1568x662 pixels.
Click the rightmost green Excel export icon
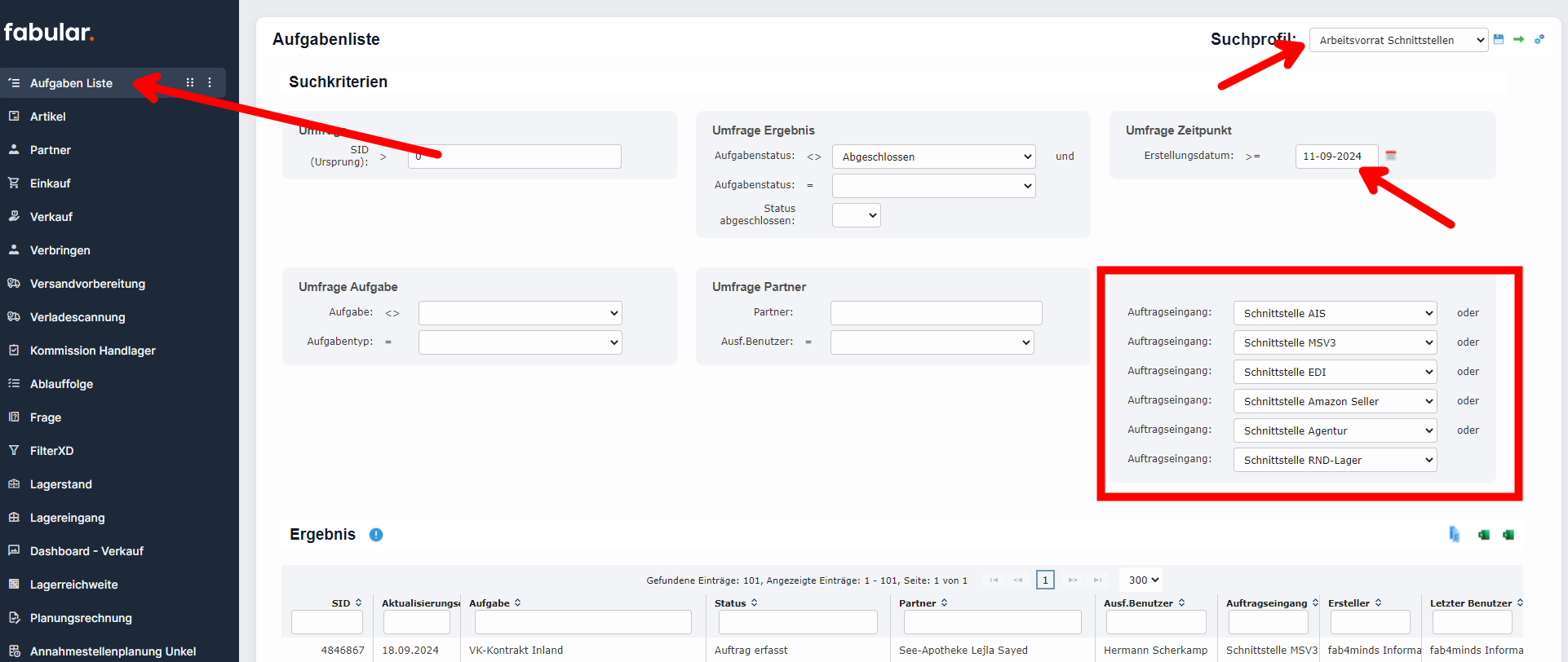[x=1508, y=535]
